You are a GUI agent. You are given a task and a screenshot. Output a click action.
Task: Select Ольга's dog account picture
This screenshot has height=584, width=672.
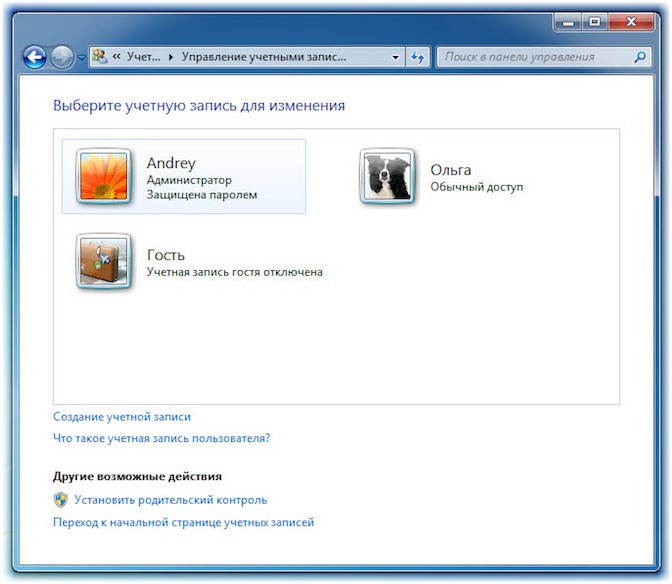(x=387, y=176)
